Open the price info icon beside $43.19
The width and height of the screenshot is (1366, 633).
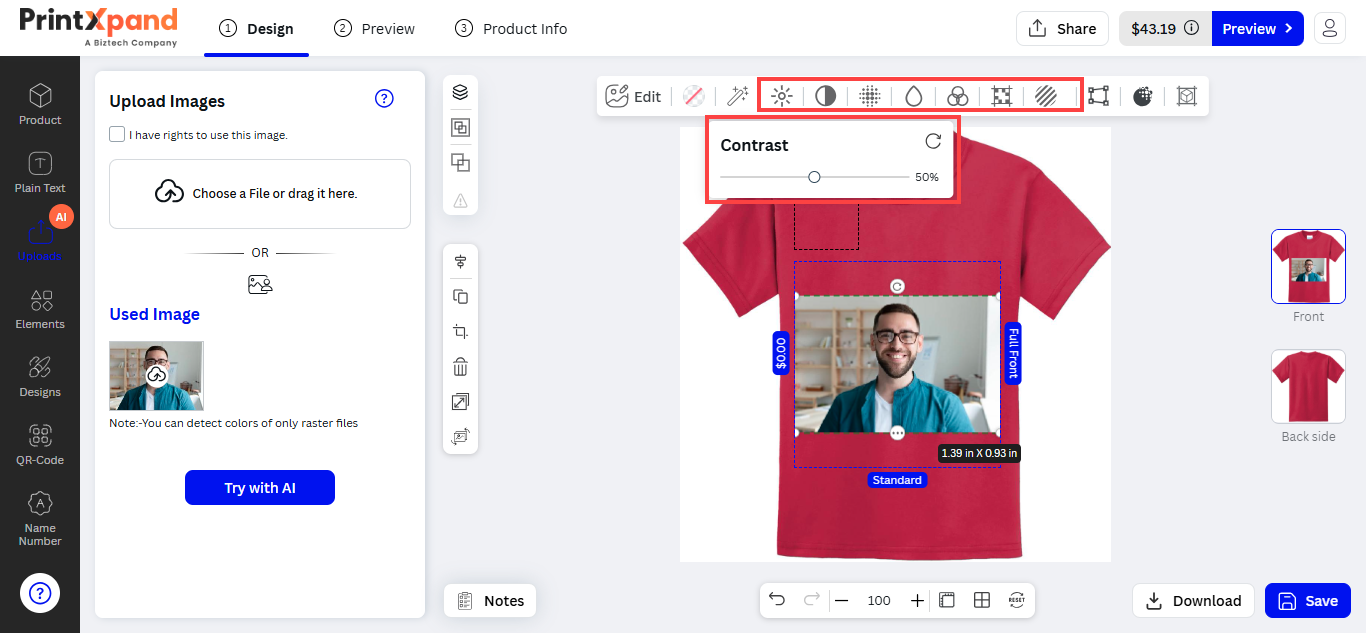tap(1191, 29)
